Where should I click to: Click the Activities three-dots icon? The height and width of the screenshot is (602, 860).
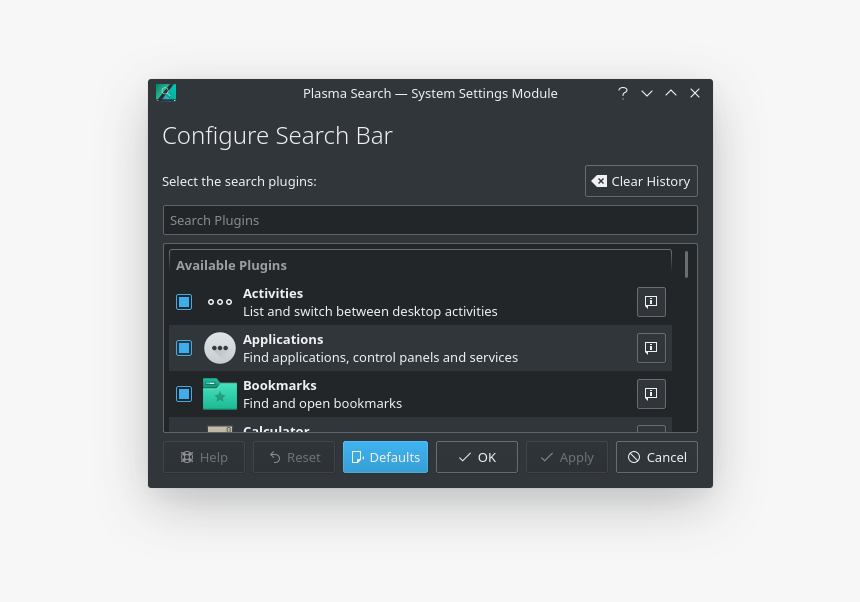point(220,302)
